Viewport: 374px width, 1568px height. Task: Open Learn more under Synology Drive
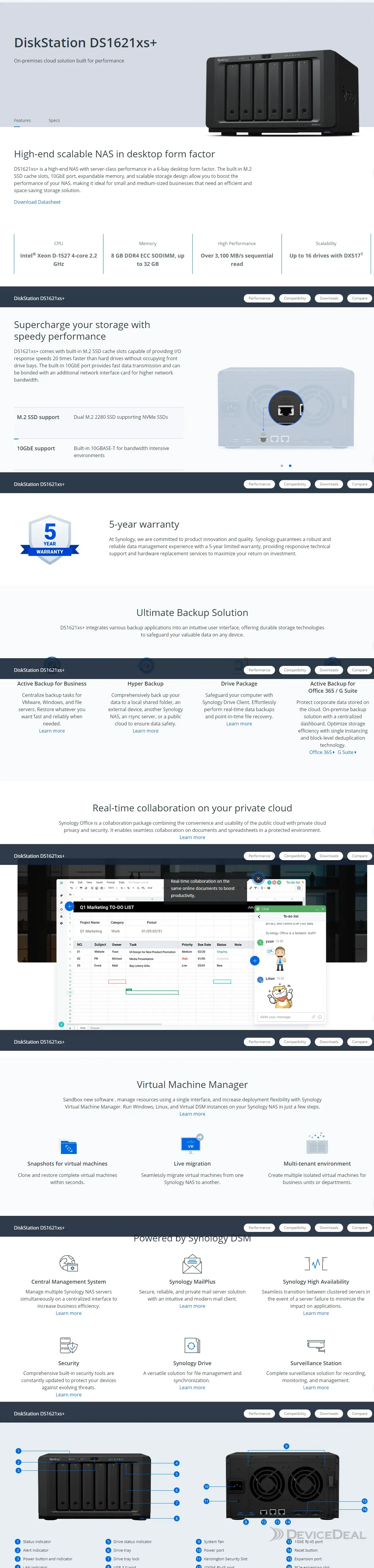(192, 1388)
